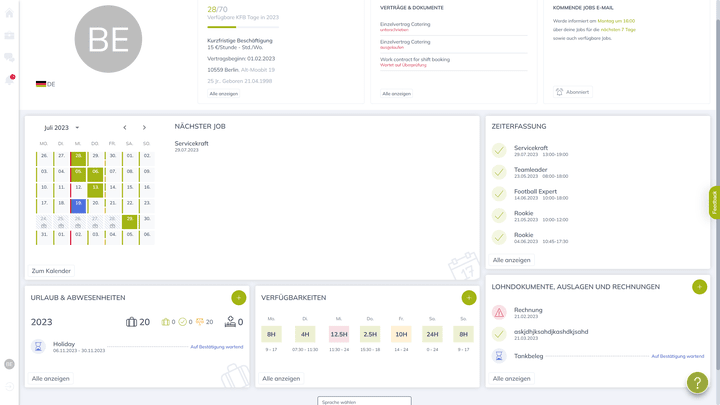Click the checkmark next to Football Expert
The height and width of the screenshot is (405, 720).
(499, 194)
